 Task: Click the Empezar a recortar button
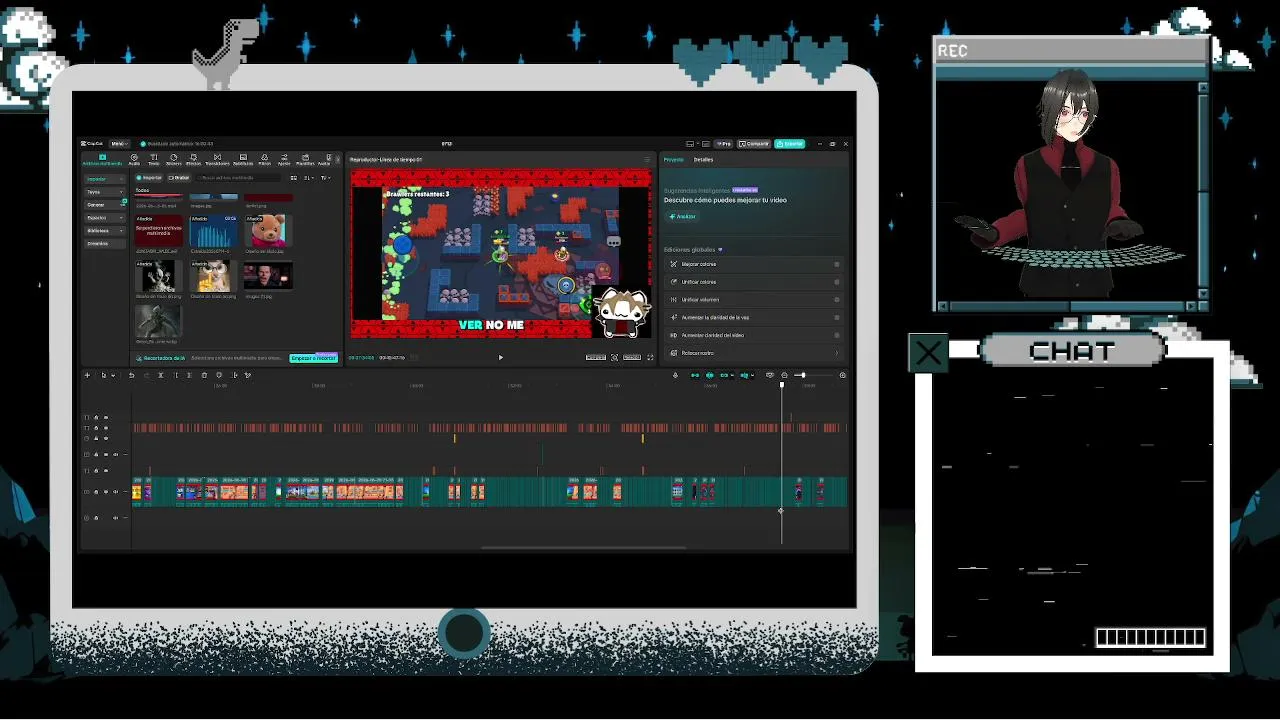pos(313,358)
